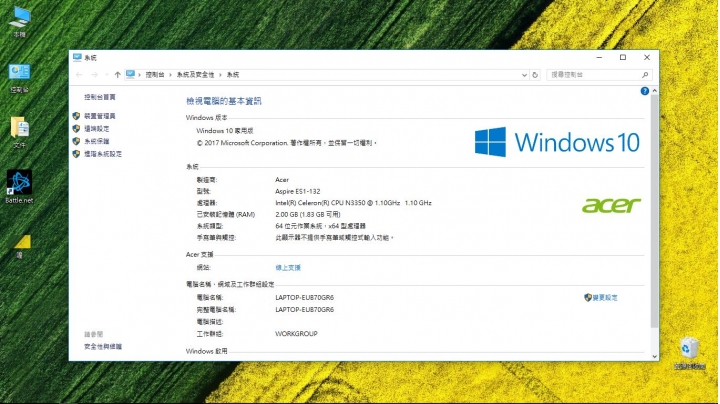This screenshot has height=404, width=720.
Task: Go to 控制台 in the address breadcrumb
Action: [x=155, y=75]
